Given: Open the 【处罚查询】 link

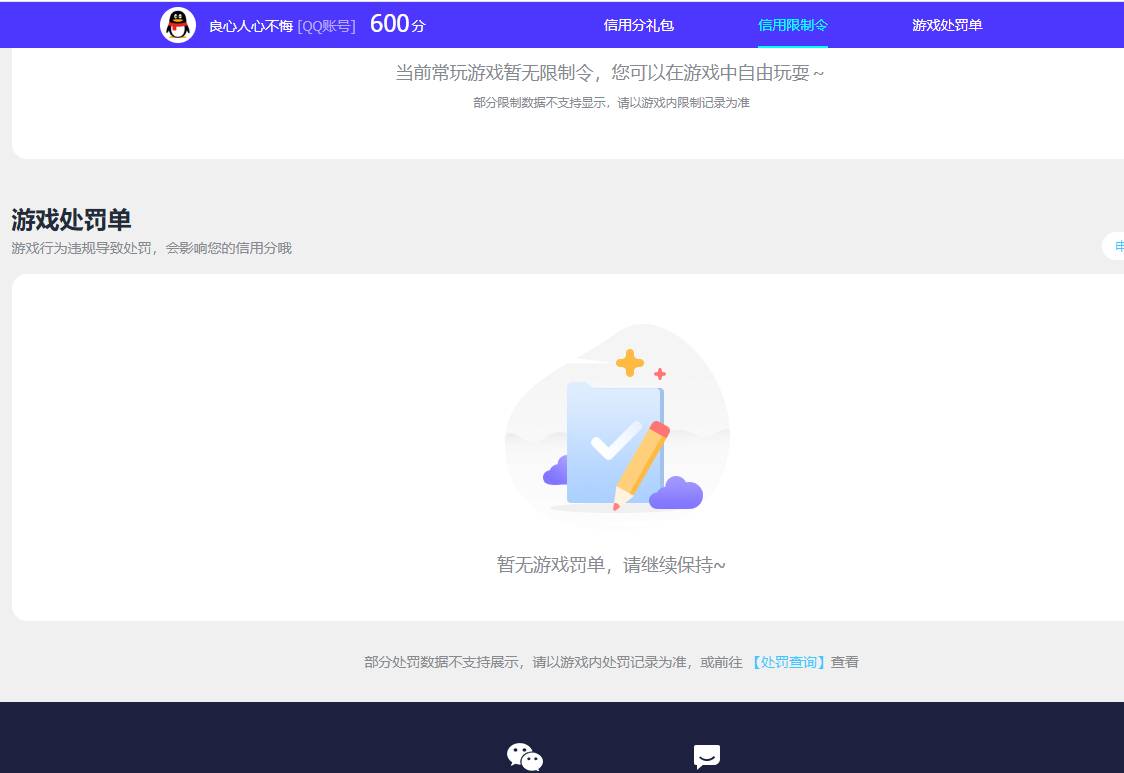Looking at the screenshot, I should (790, 661).
